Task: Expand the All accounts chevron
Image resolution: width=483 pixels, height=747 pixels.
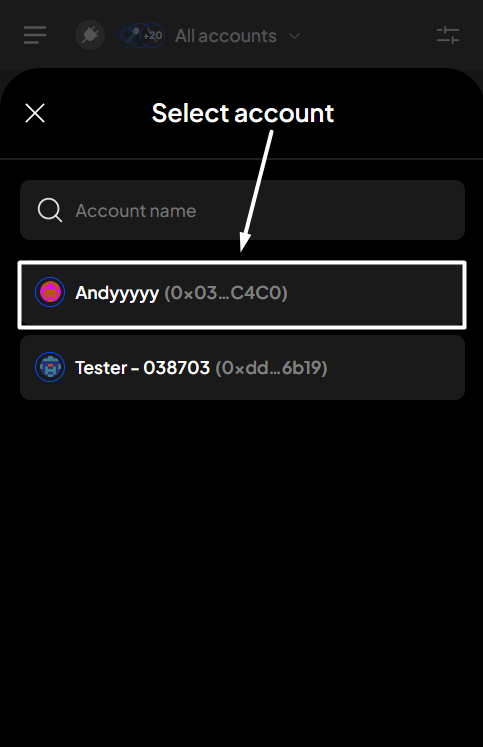Action: (295, 36)
